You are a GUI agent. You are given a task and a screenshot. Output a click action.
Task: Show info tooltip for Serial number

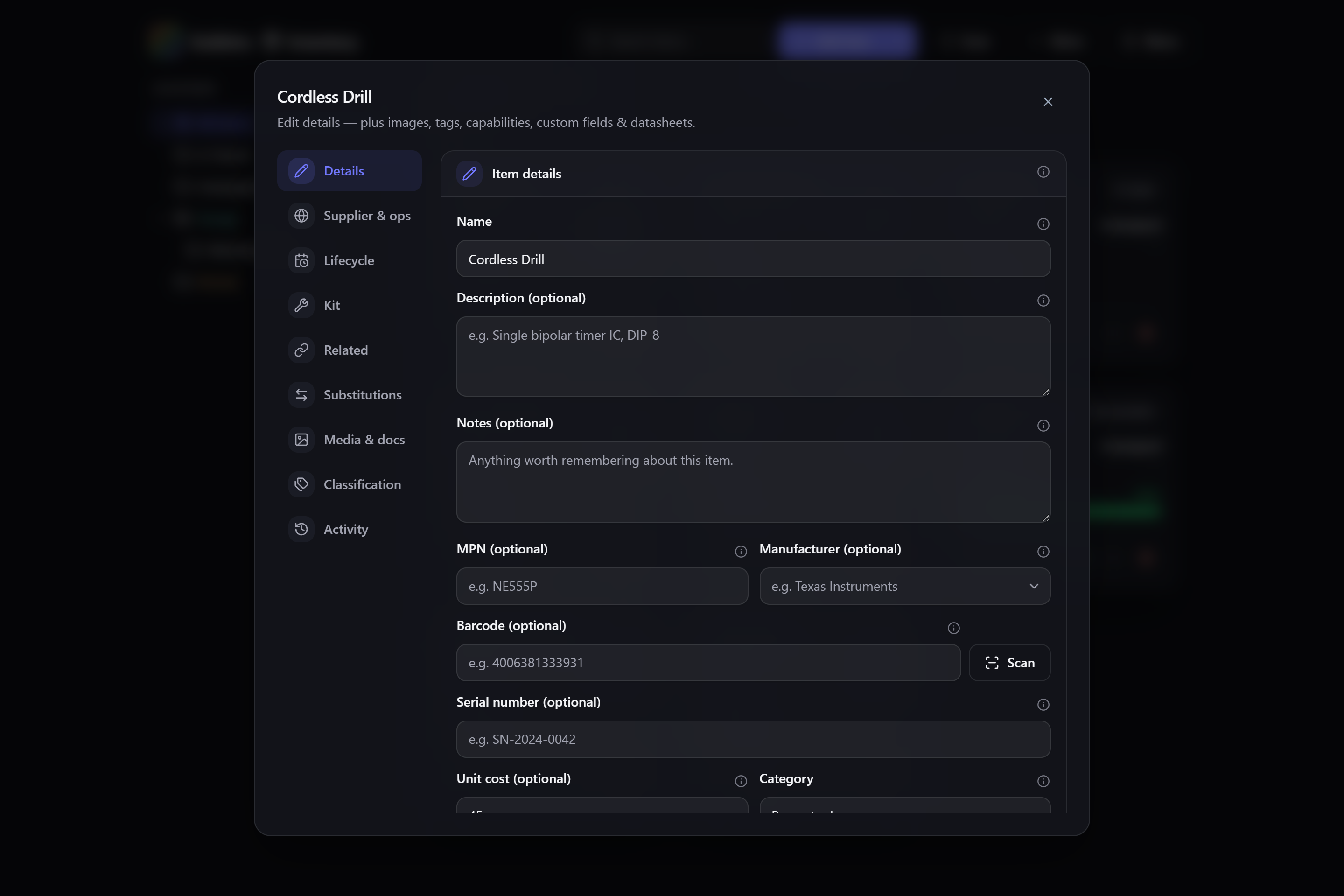pos(1043,705)
